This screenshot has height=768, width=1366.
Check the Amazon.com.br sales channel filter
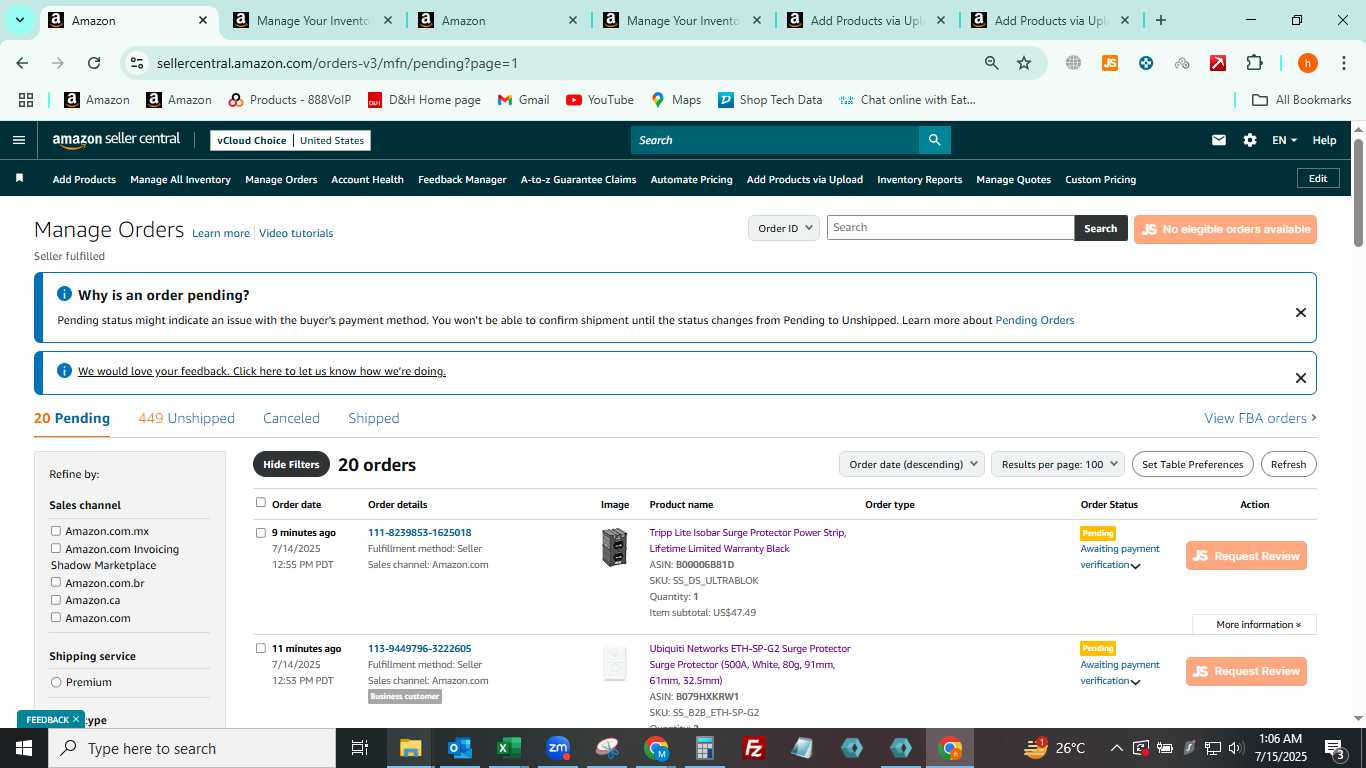tap(56, 582)
